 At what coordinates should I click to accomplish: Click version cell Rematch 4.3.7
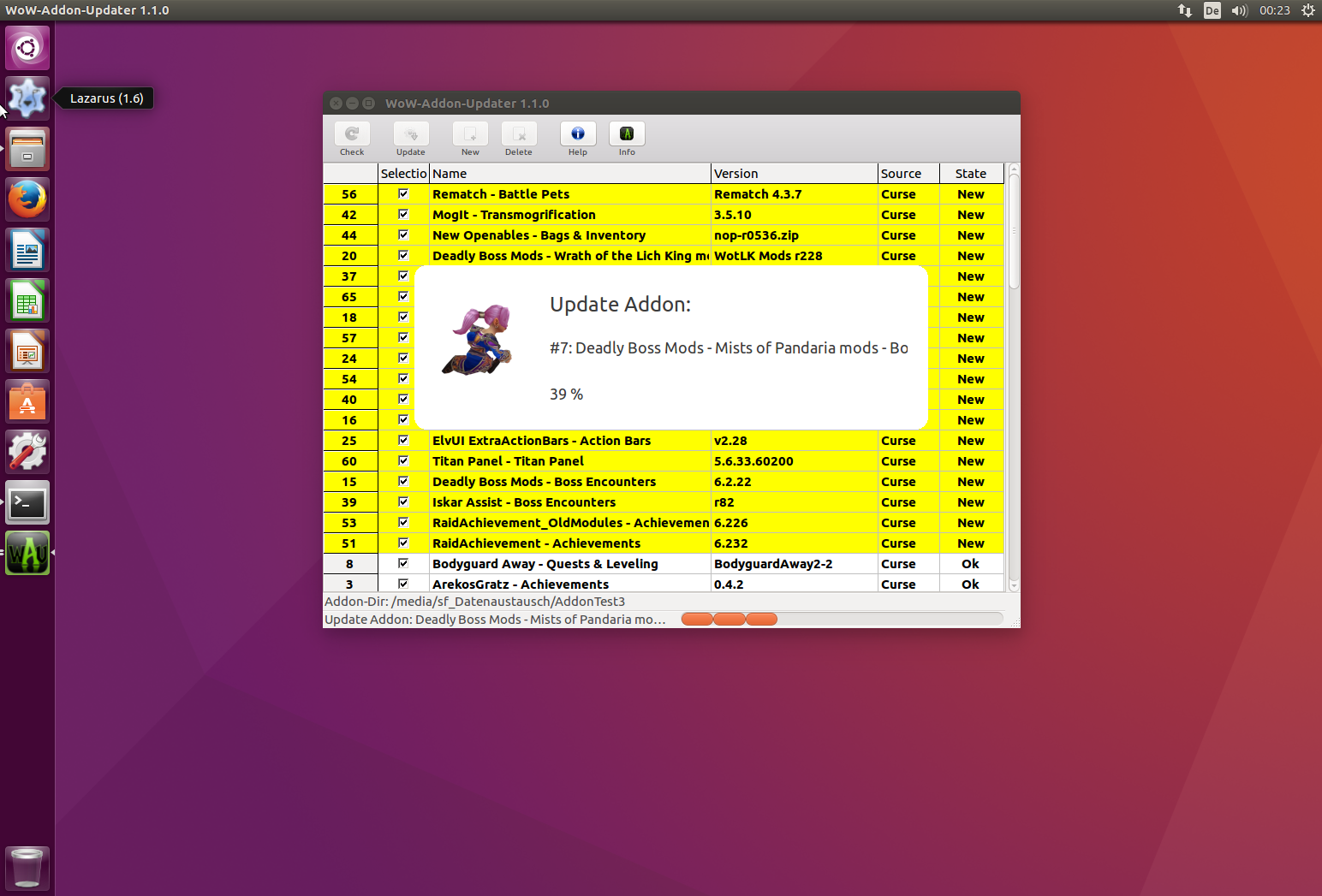[x=794, y=193]
